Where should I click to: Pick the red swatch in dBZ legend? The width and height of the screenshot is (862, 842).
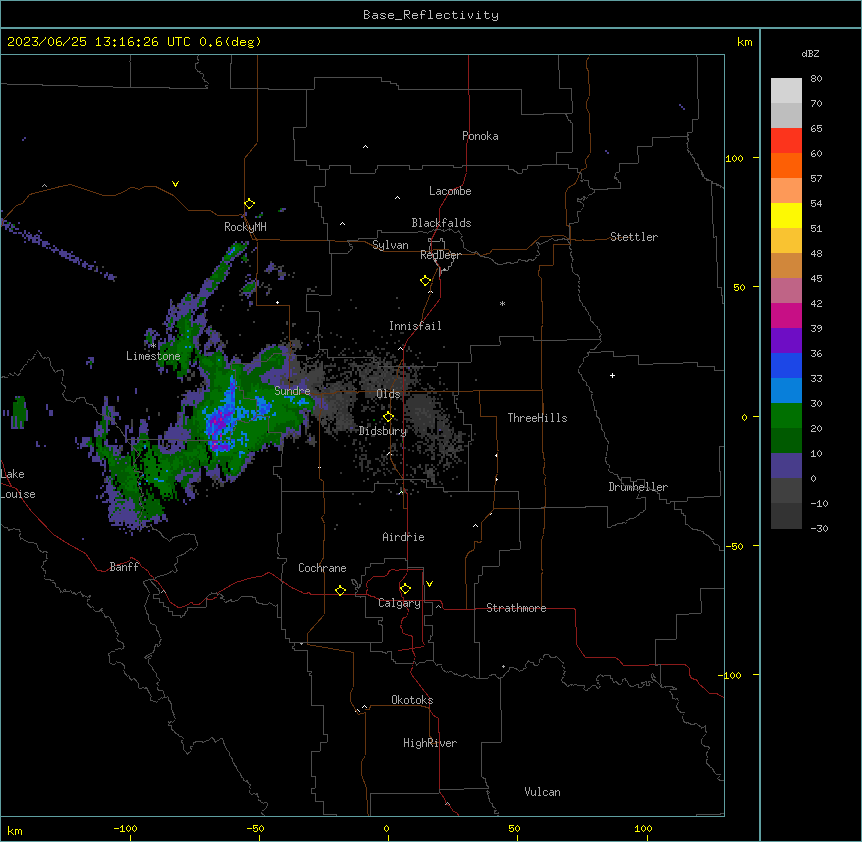coord(786,140)
